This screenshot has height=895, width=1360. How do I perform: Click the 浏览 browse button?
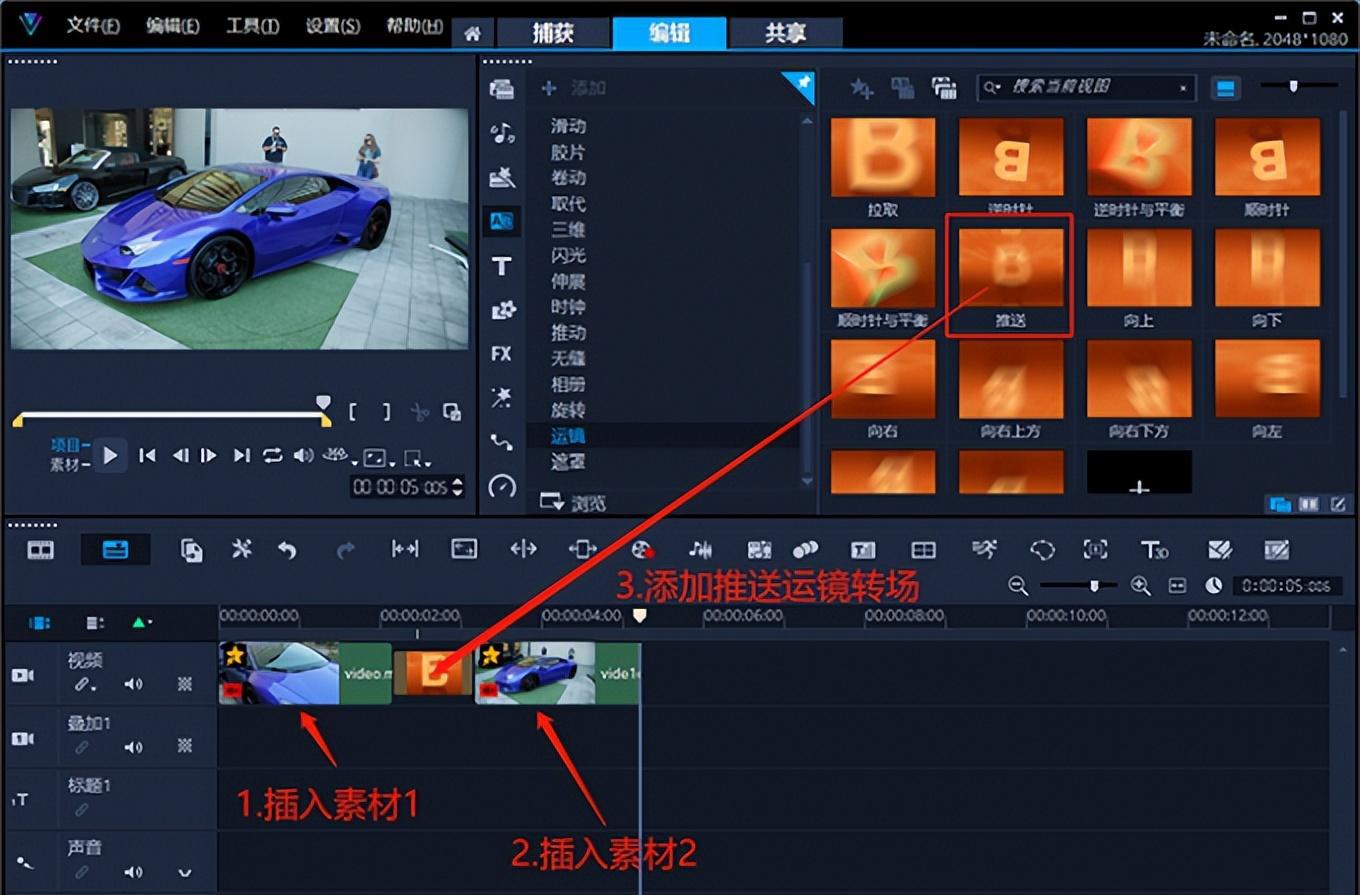pyautogui.click(x=573, y=502)
